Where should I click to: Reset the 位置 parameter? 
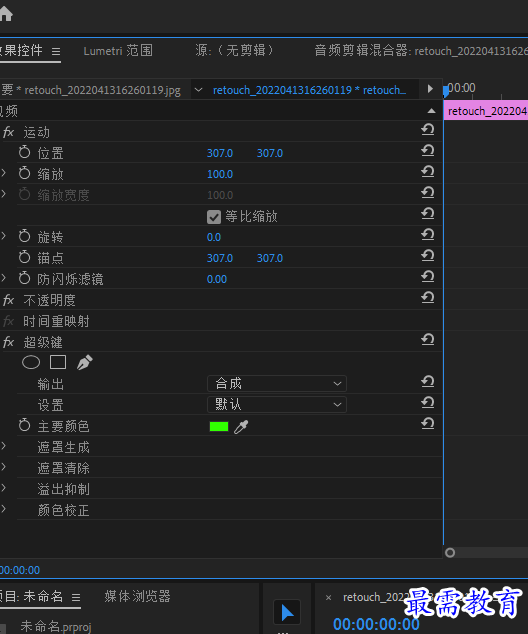click(x=428, y=151)
